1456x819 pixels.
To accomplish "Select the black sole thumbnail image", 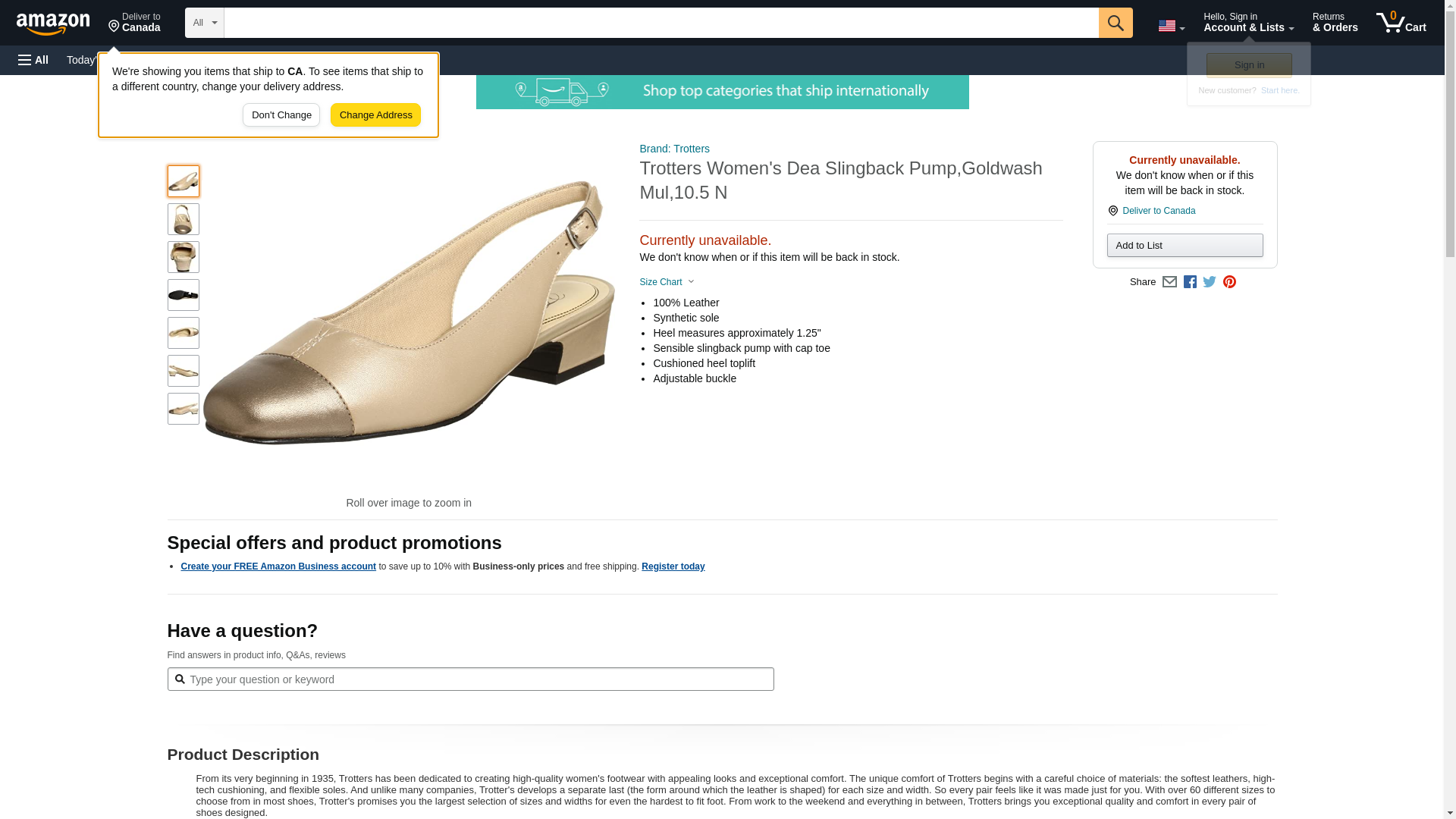I will coord(184,295).
